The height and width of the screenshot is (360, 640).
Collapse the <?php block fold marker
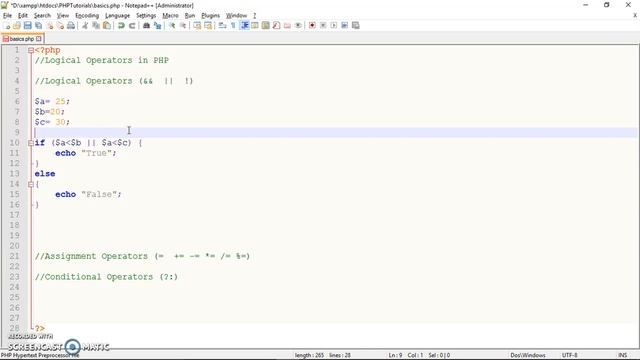click(31, 50)
